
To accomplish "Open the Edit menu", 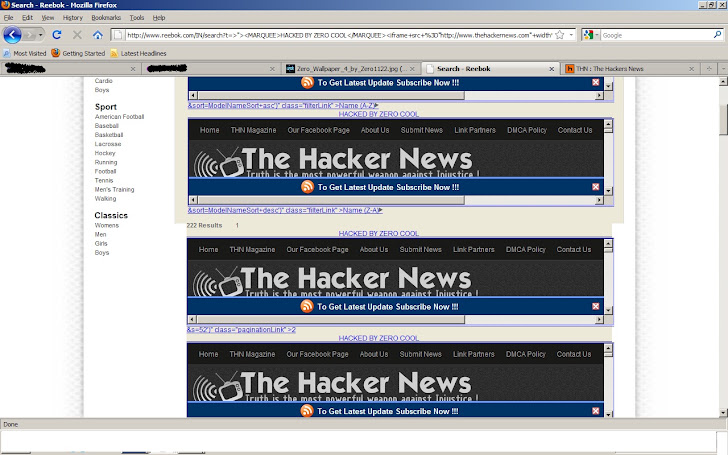I will click(x=27, y=18).
